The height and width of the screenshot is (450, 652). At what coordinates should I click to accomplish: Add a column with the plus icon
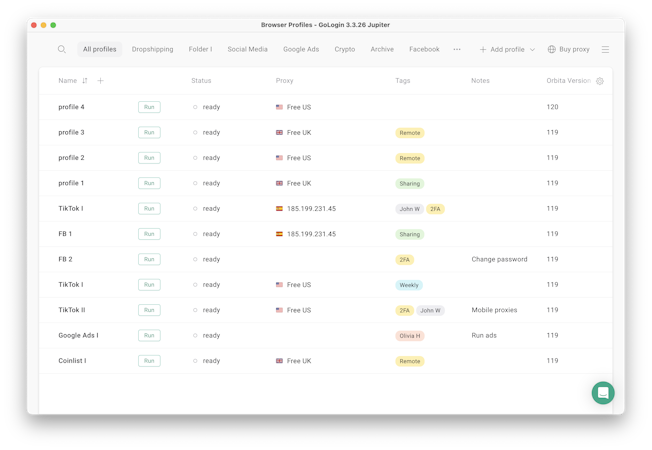point(100,81)
